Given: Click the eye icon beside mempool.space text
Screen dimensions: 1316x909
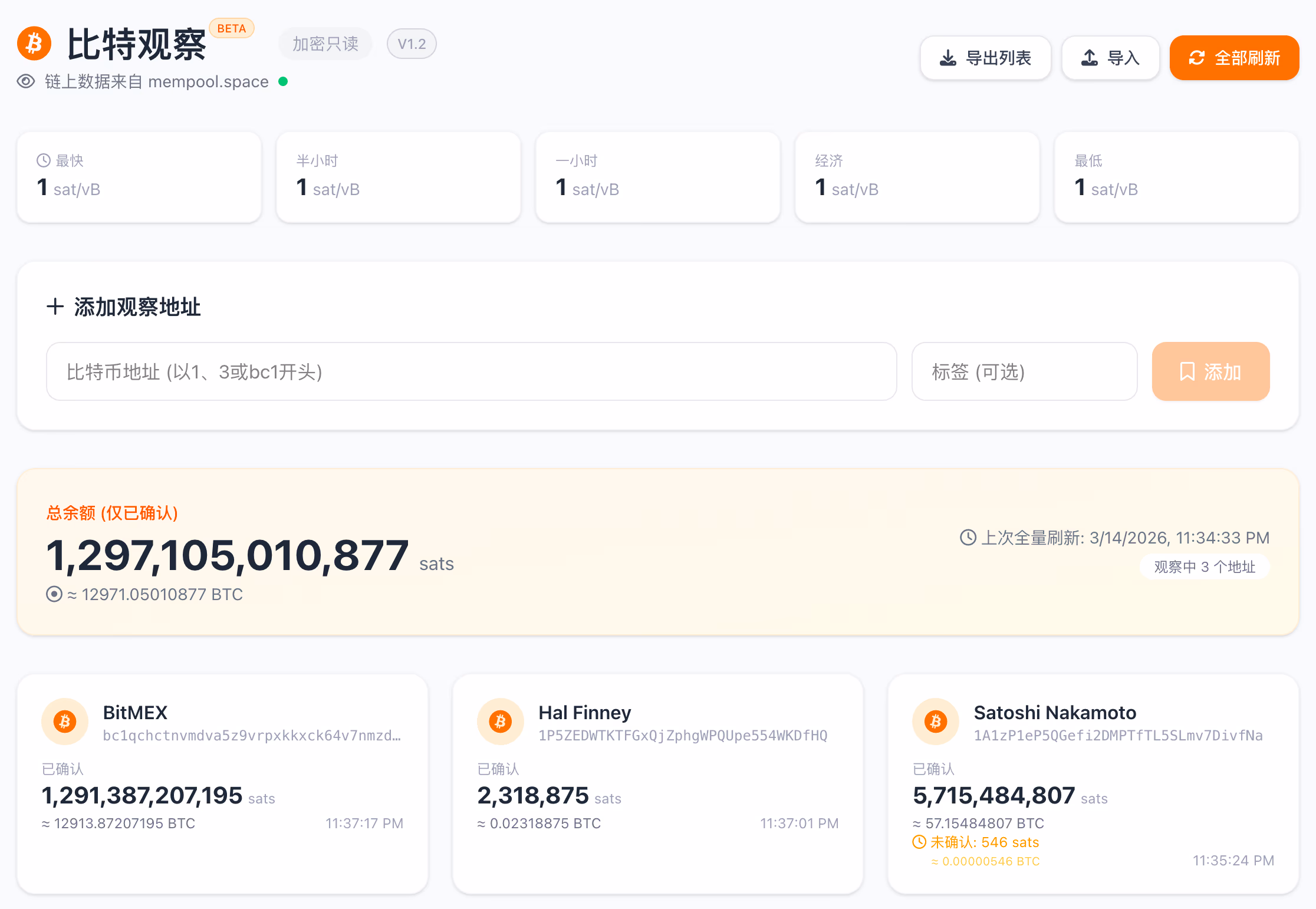Looking at the screenshot, I should [26, 81].
